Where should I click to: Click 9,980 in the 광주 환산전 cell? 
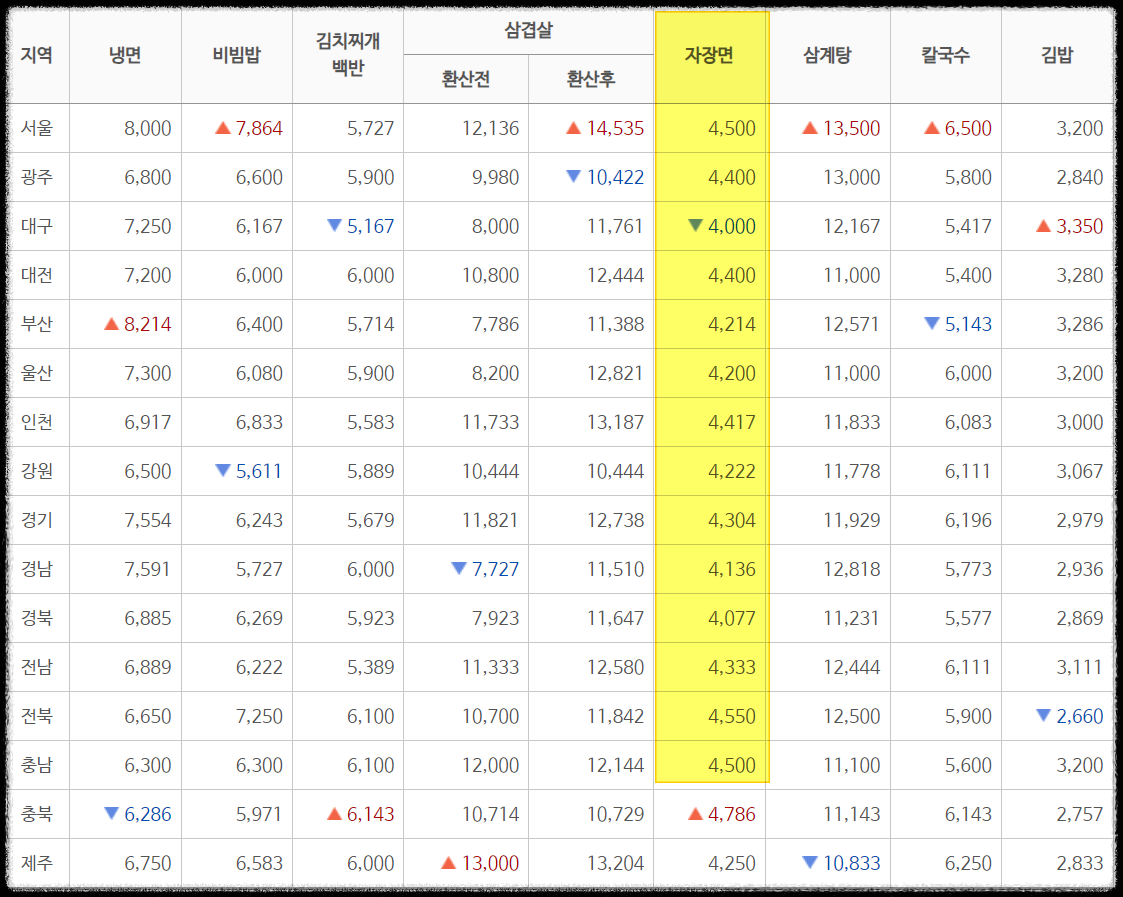pyautogui.click(x=495, y=177)
